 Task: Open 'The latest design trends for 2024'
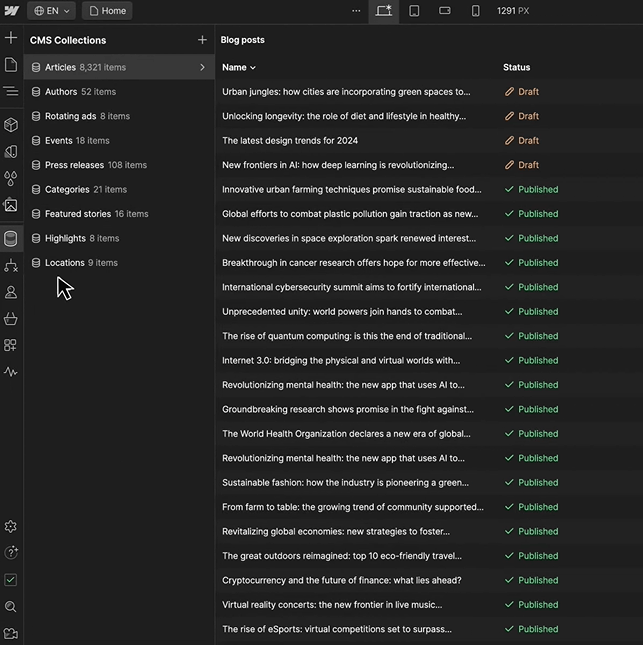pos(290,141)
